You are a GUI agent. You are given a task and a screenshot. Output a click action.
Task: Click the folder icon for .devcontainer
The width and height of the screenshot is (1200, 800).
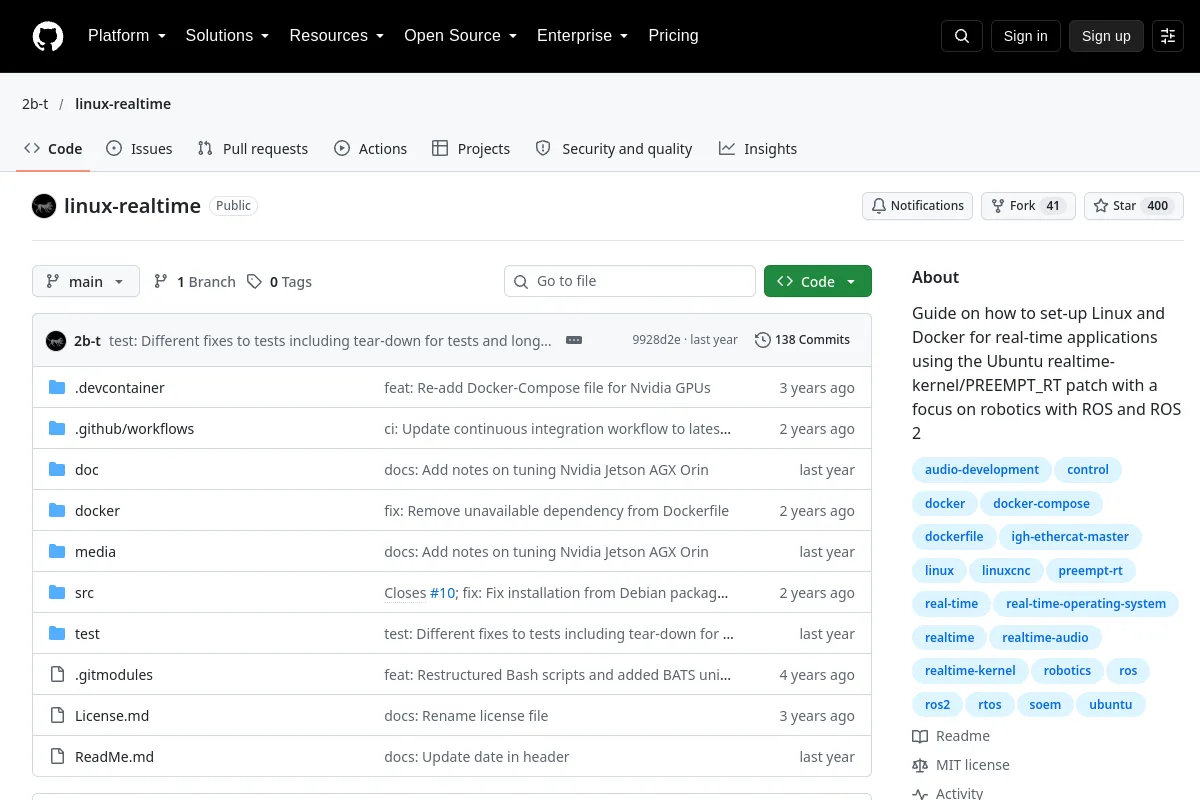pos(57,388)
